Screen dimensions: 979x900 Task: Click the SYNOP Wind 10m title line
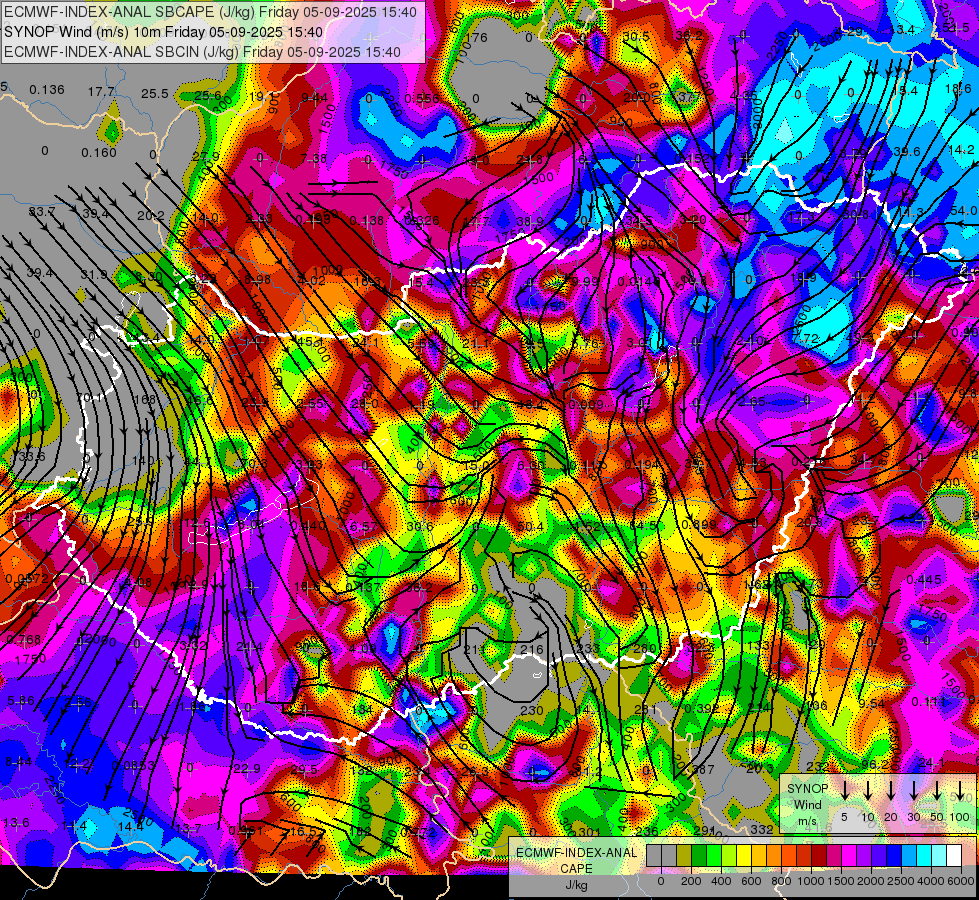pyautogui.click(x=164, y=32)
